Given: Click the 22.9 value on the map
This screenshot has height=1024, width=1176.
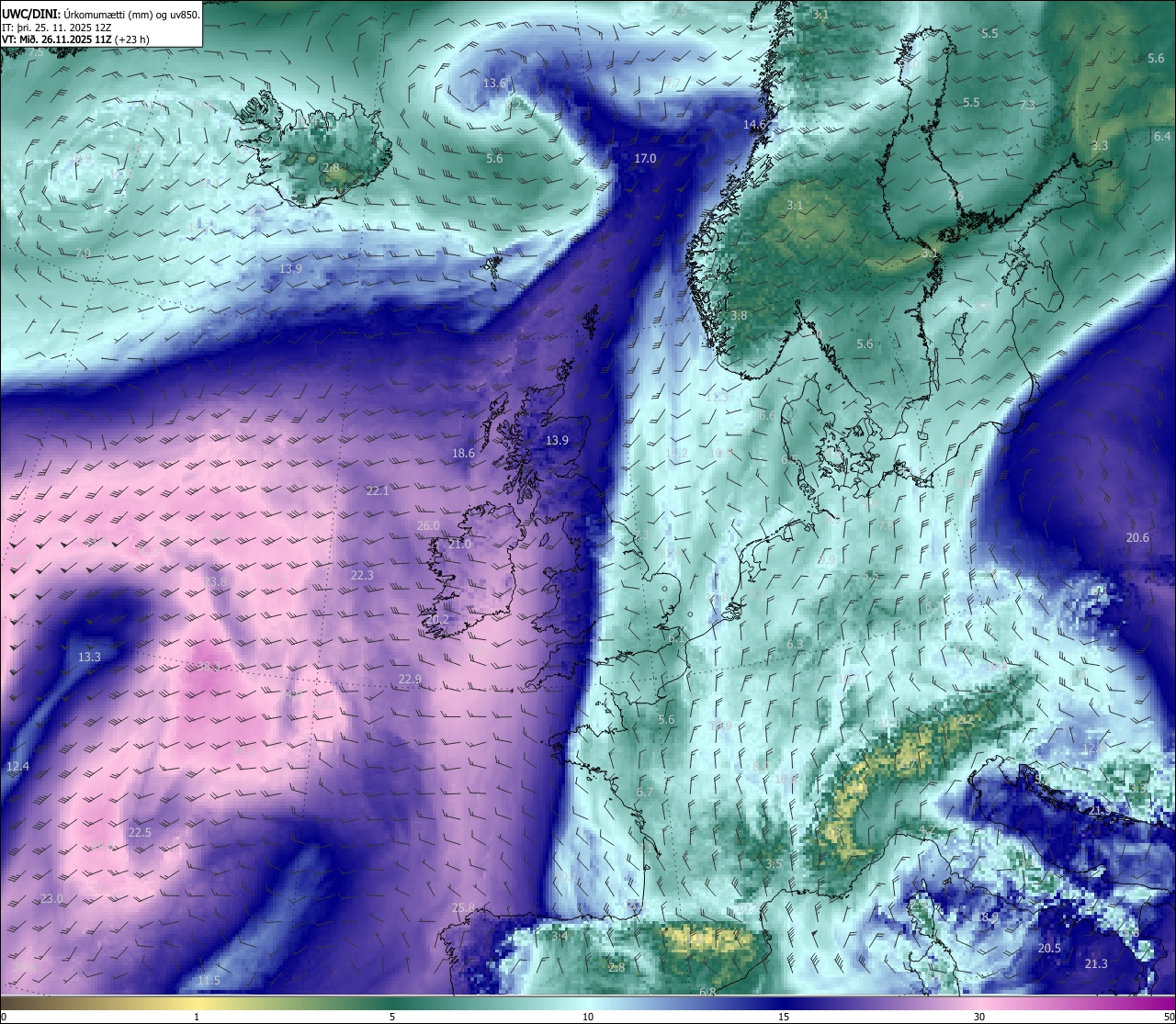Looking at the screenshot, I should 410,680.
